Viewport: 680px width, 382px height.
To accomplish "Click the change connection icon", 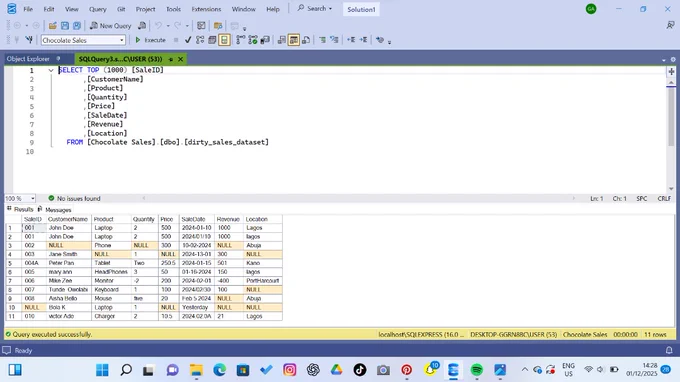I will click(29, 40).
